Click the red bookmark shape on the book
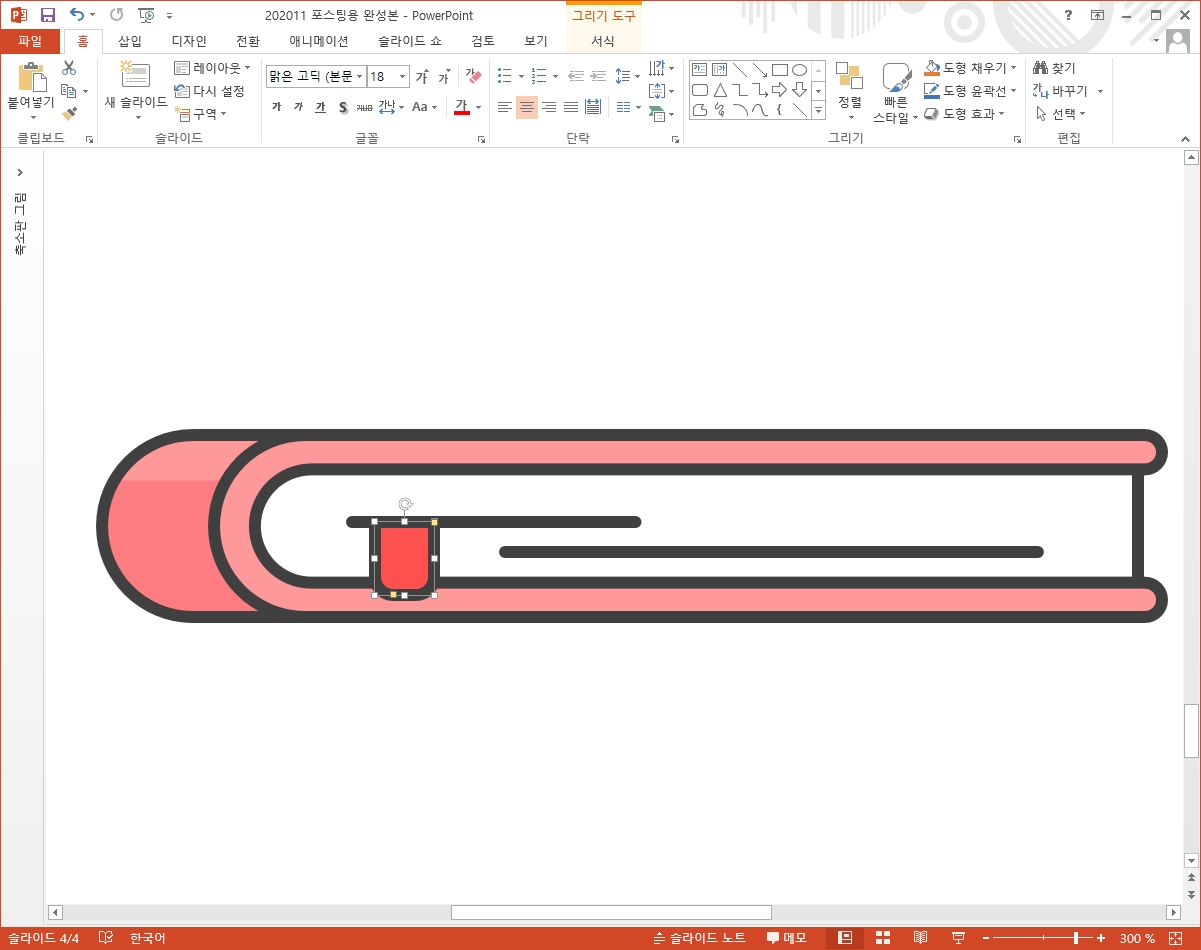The image size is (1201, 950). 404,558
